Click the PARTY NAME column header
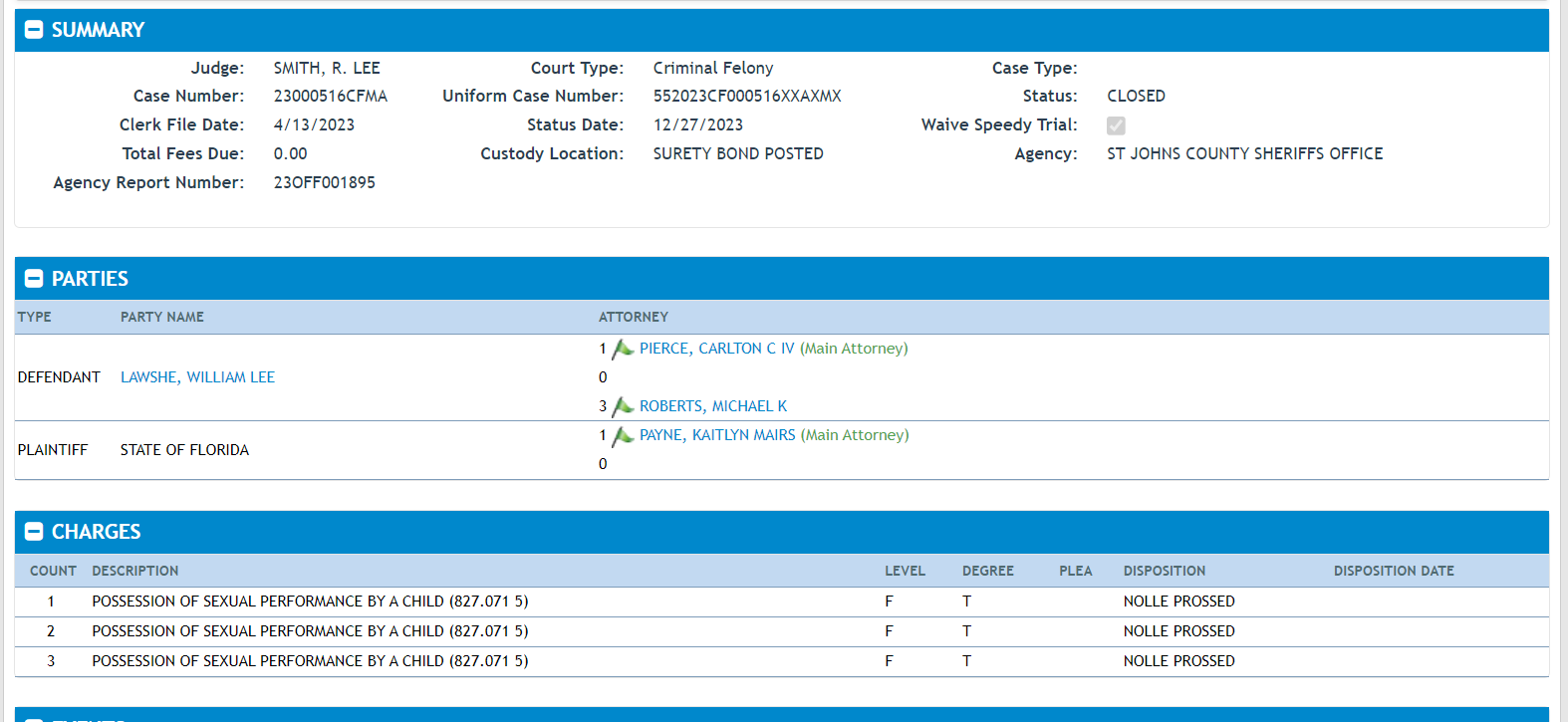 162,318
